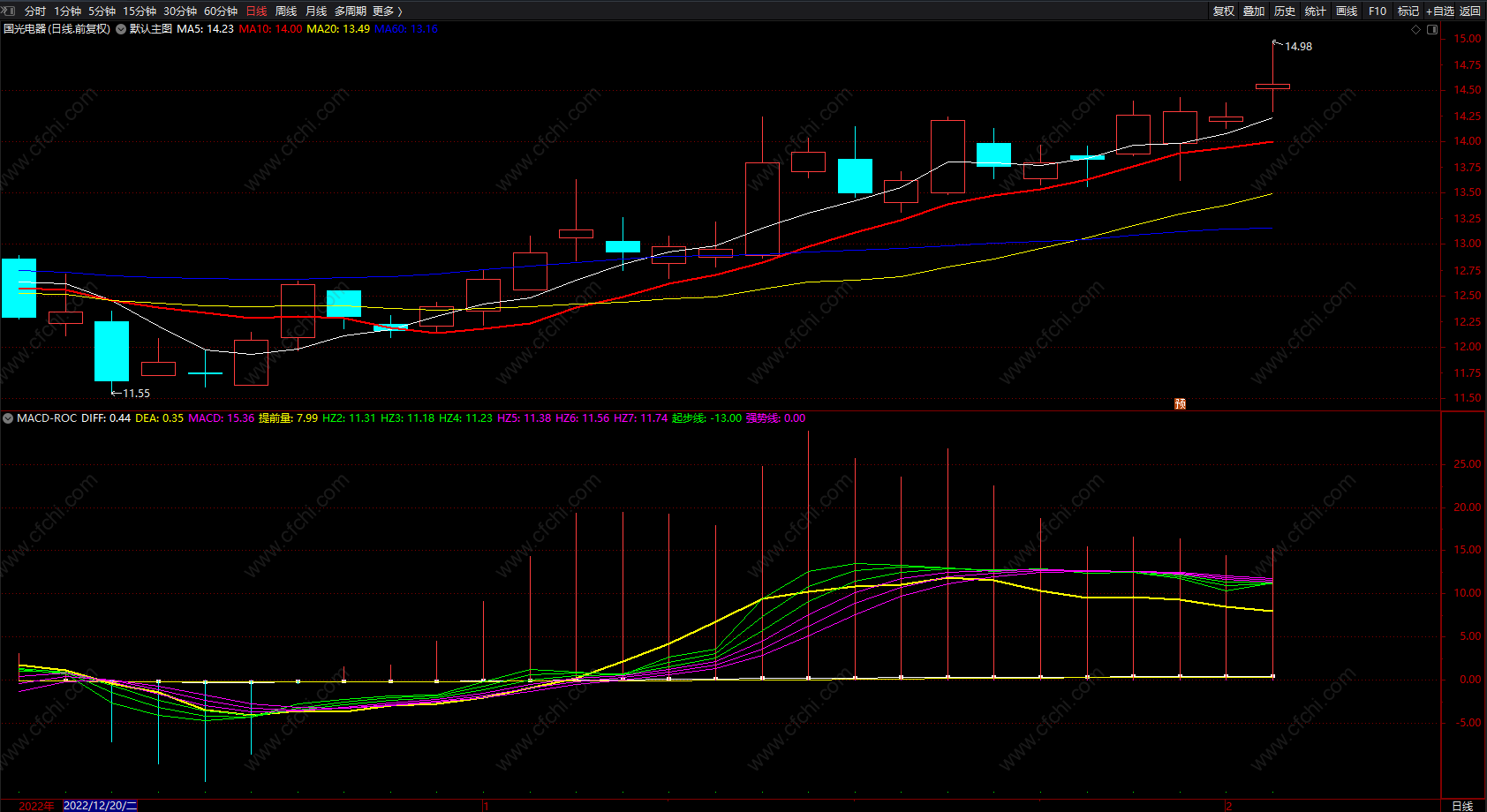Click the 标记 mark button
Screen dimensions: 1487x812
1408,11
